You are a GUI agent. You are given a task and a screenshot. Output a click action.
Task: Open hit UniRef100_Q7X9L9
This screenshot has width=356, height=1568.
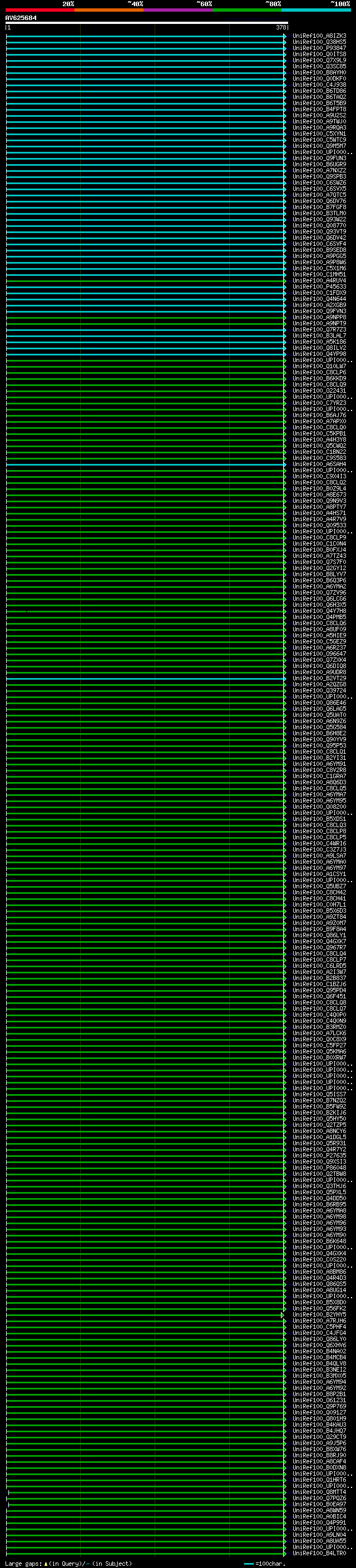click(319, 60)
